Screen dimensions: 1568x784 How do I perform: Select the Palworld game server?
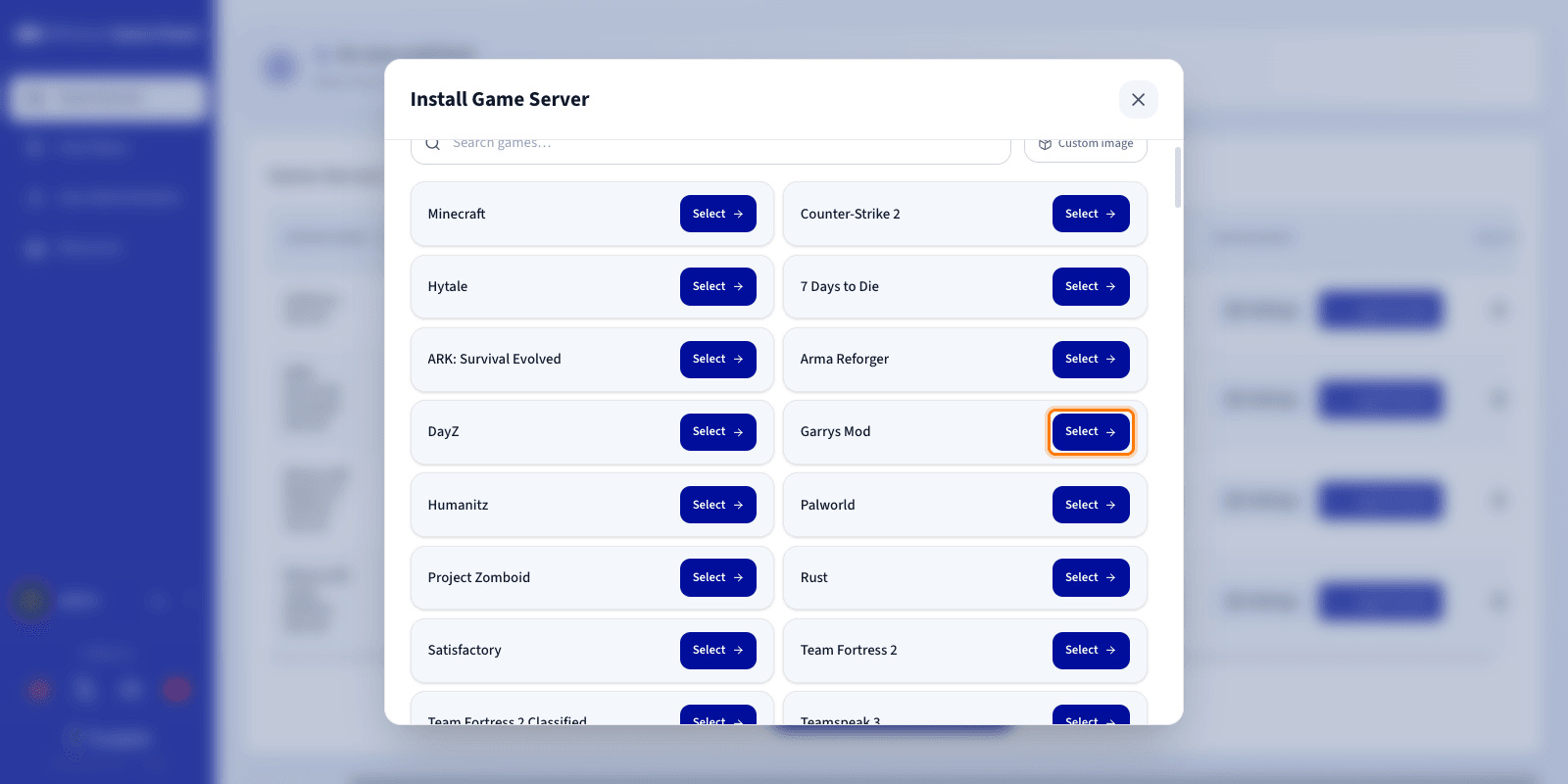[x=1091, y=505]
